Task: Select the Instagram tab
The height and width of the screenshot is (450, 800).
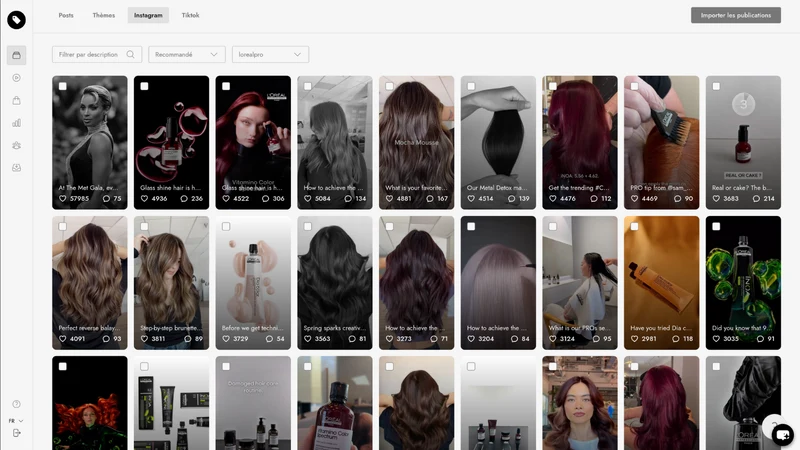Action: click(x=148, y=15)
